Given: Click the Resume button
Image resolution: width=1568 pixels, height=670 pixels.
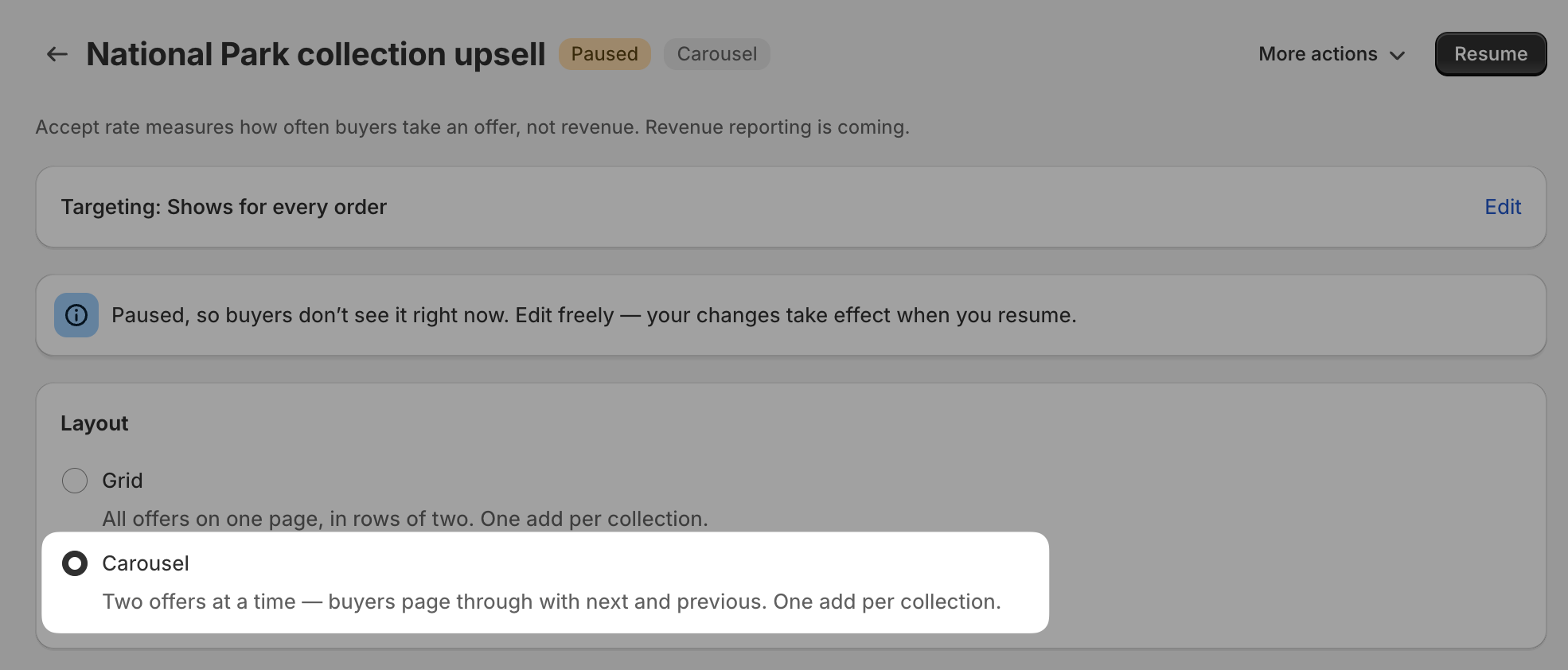Looking at the screenshot, I should coord(1491,54).
